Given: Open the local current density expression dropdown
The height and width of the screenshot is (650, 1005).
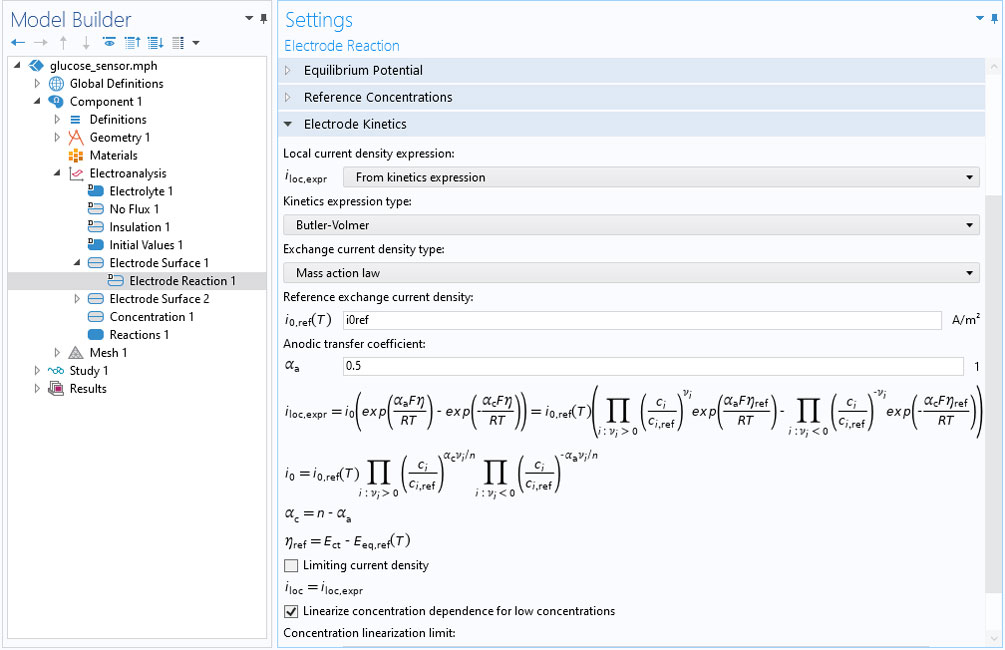Looking at the screenshot, I should point(660,178).
